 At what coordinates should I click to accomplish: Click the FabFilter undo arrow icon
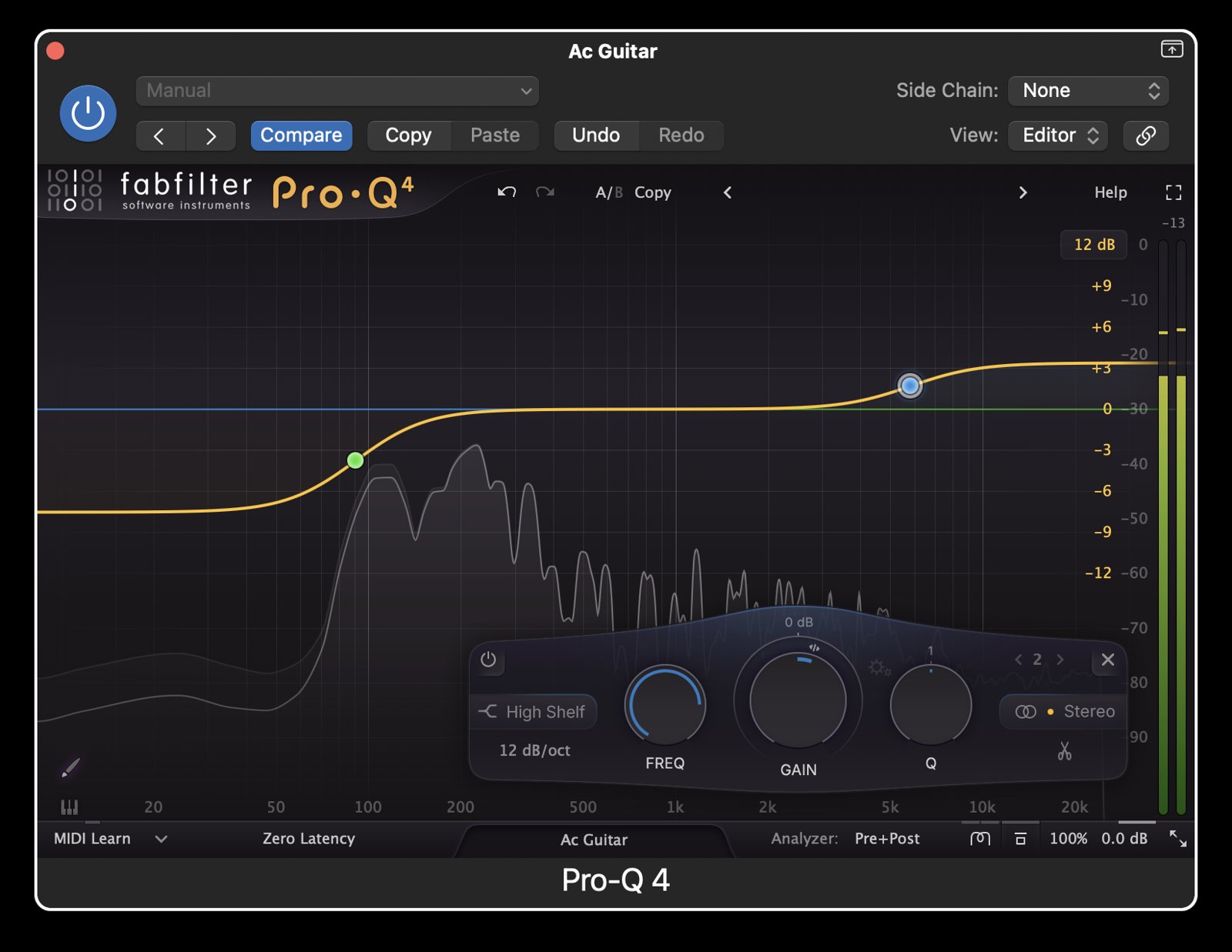point(507,192)
